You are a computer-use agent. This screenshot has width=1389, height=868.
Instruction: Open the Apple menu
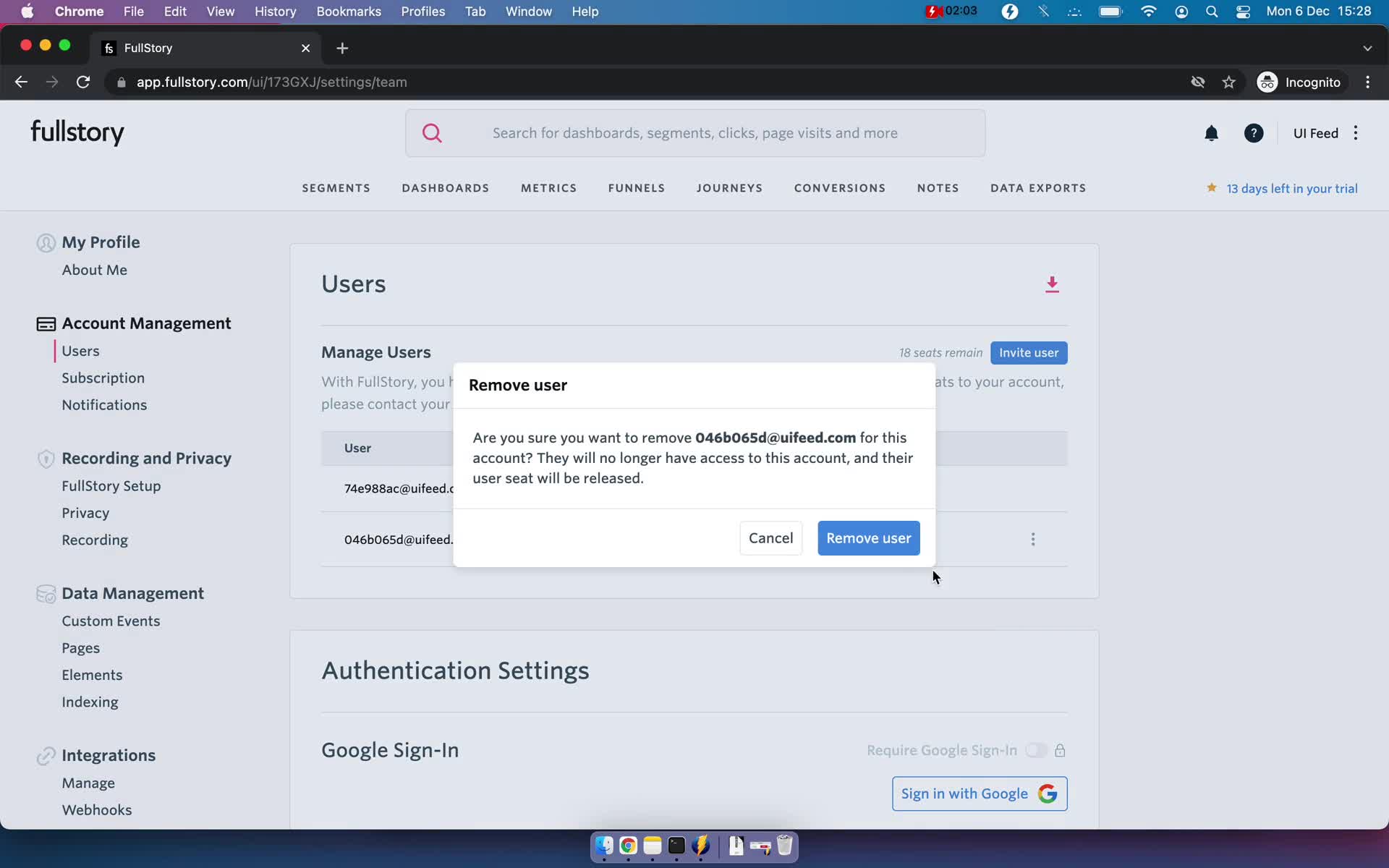(27, 12)
